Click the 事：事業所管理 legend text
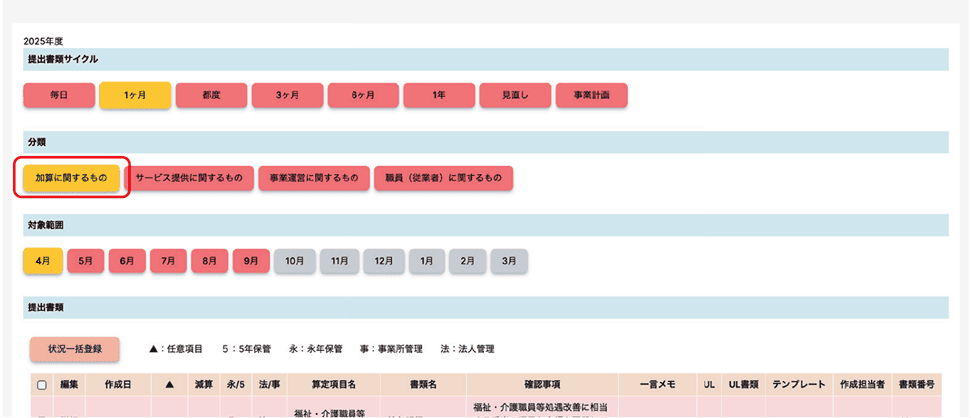971x418 pixels. click(x=391, y=349)
